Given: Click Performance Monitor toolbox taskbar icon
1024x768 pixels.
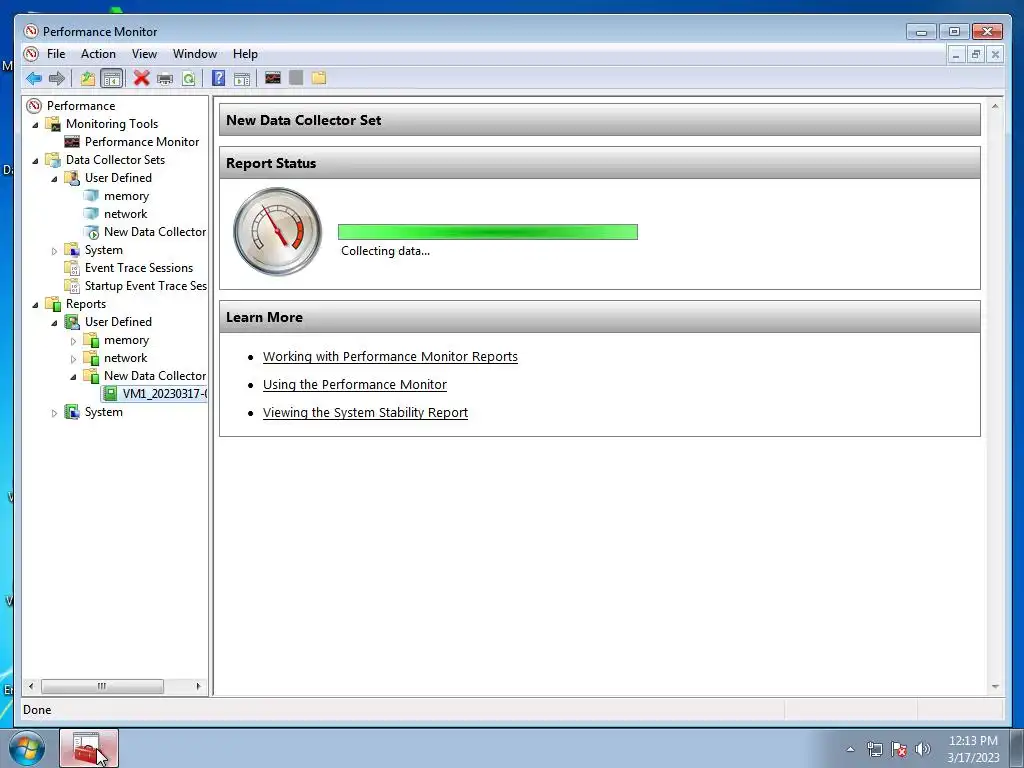Looking at the screenshot, I should point(89,748).
